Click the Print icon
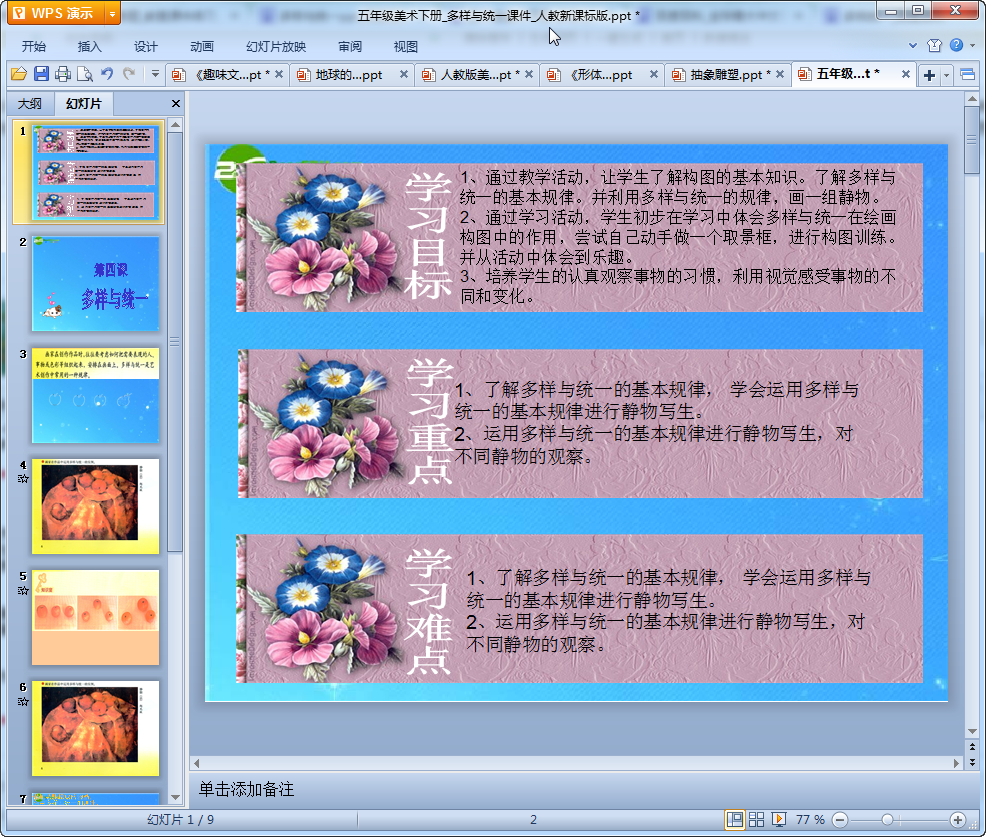This screenshot has width=986, height=837. click(63, 74)
